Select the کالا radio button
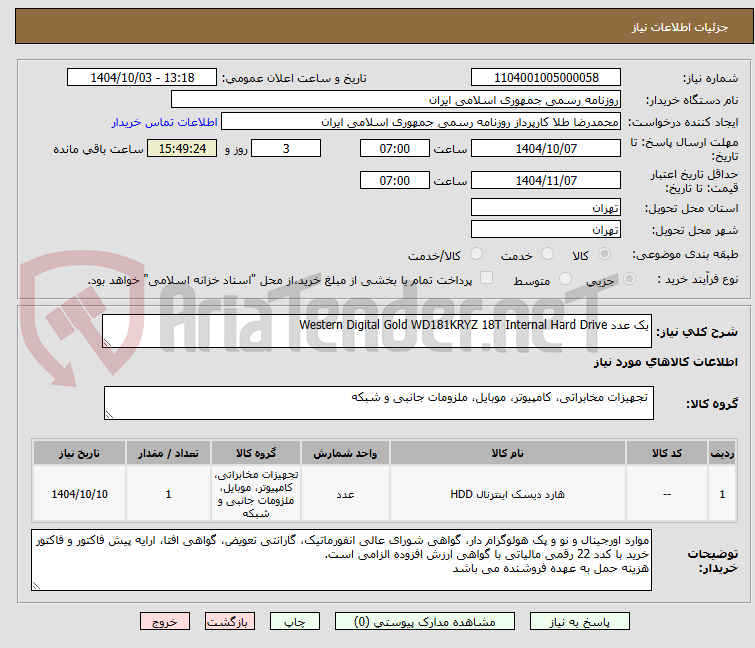The width and height of the screenshot is (755, 648). (604, 254)
